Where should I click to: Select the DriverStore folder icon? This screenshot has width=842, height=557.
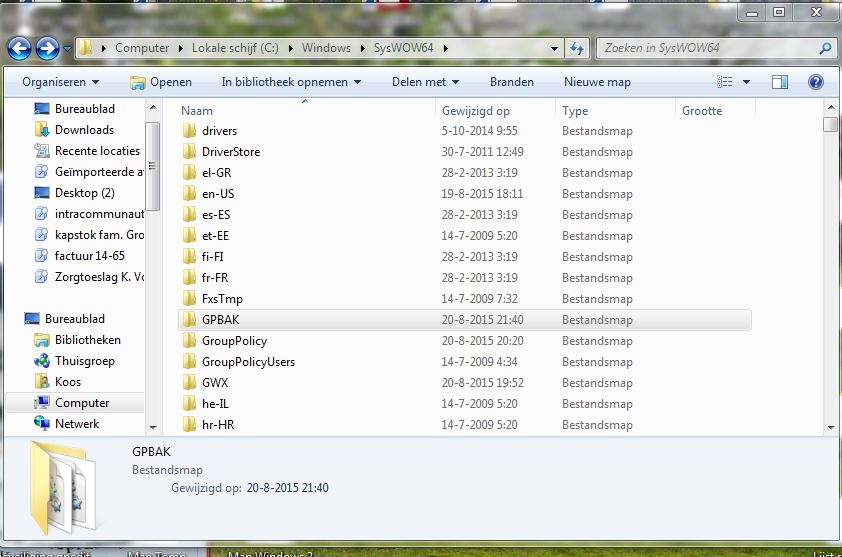click(x=189, y=151)
